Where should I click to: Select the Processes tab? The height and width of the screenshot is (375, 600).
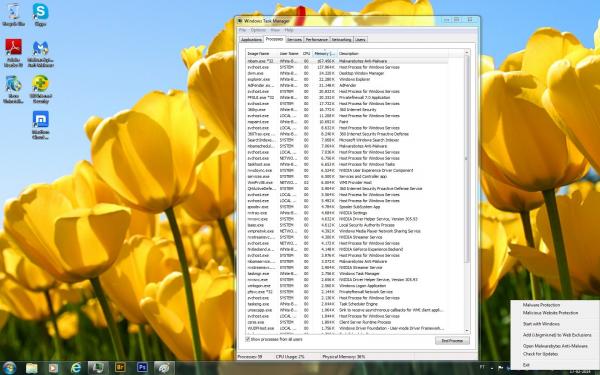pos(274,39)
